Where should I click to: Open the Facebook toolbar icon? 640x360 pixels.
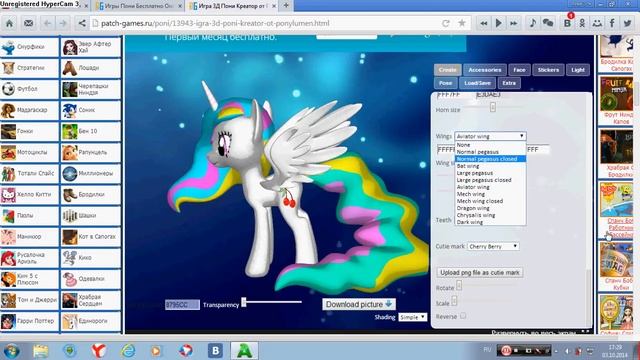click(x=612, y=23)
